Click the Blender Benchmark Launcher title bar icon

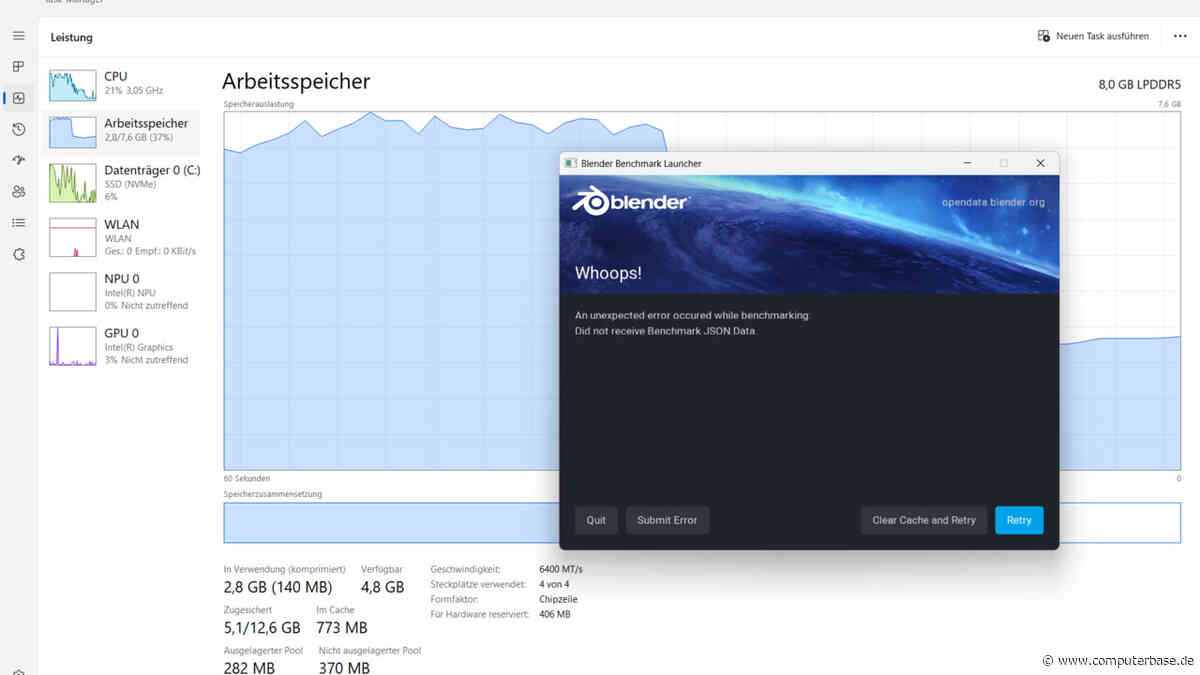[570, 163]
